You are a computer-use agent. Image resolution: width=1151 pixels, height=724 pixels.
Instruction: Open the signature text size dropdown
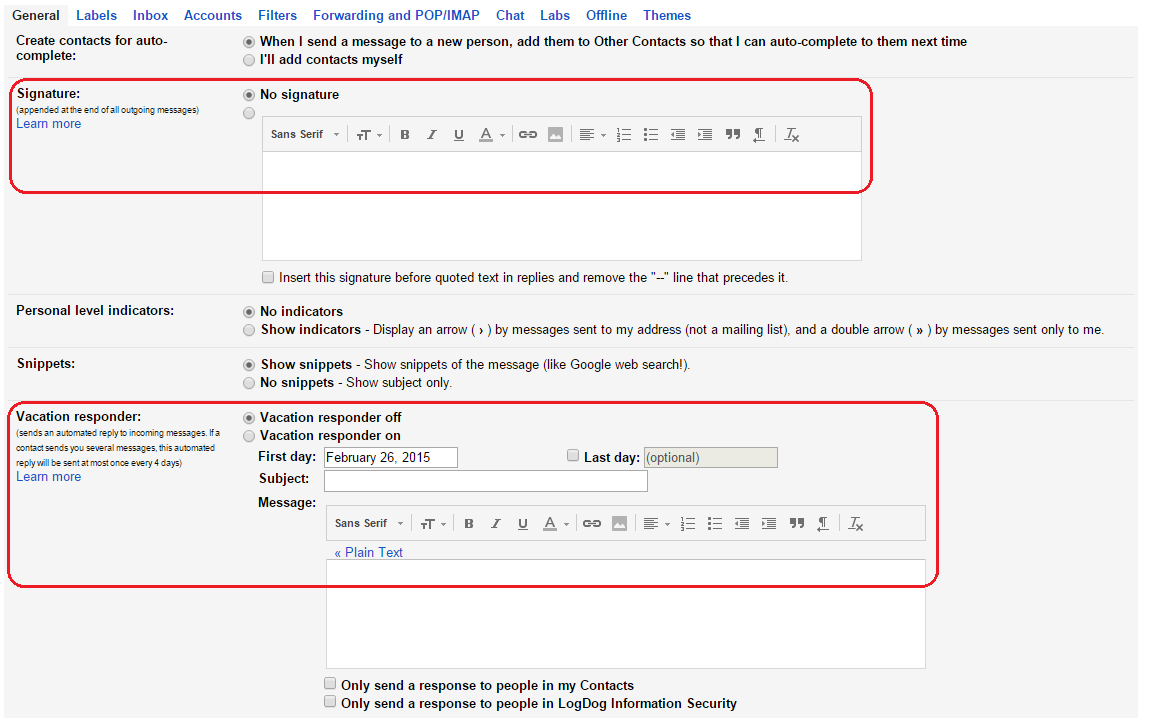(x=369, y=134)
